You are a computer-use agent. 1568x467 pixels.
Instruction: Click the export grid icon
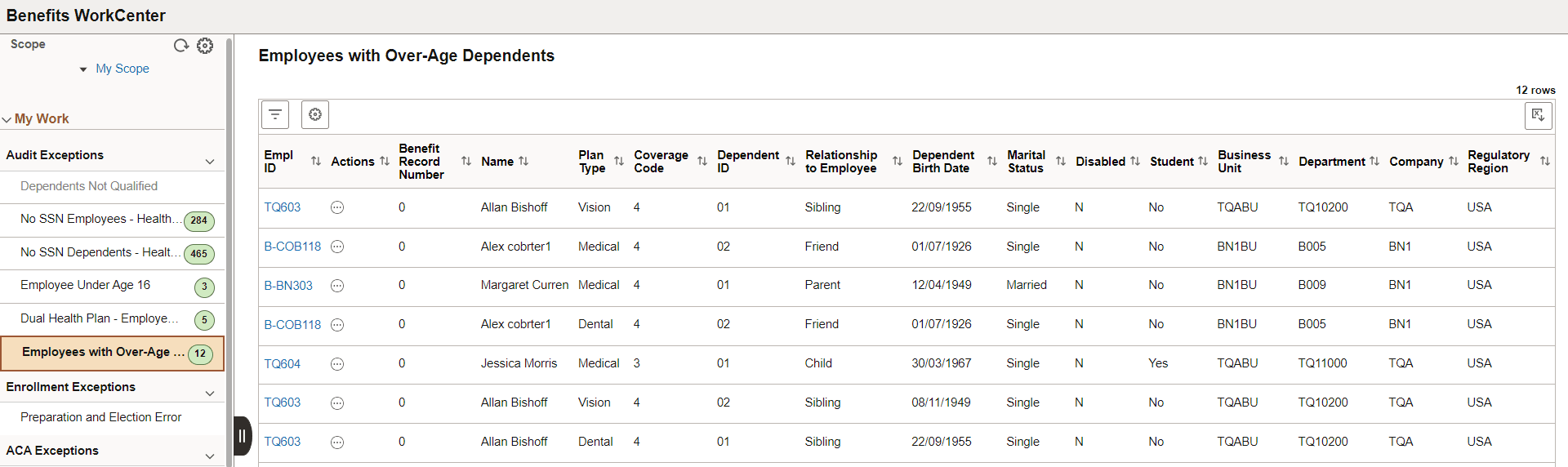click(1538, 115)
